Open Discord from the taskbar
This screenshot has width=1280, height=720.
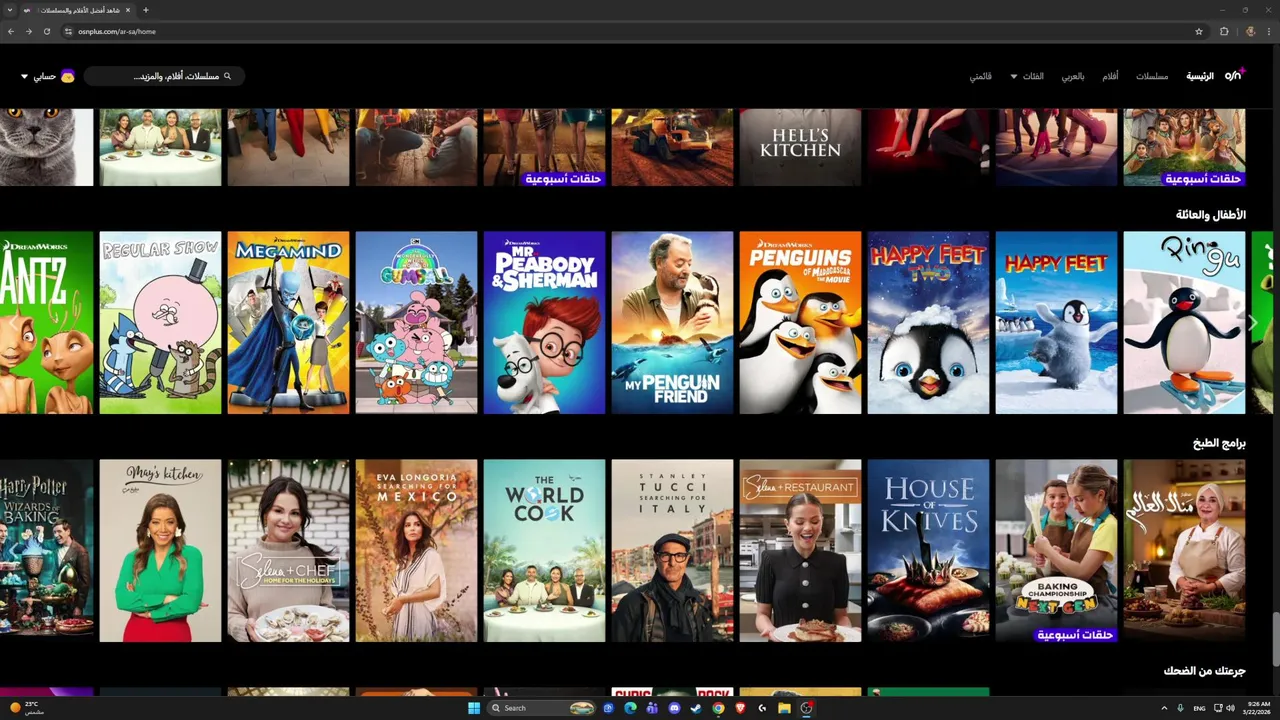(x=674, y=708)
